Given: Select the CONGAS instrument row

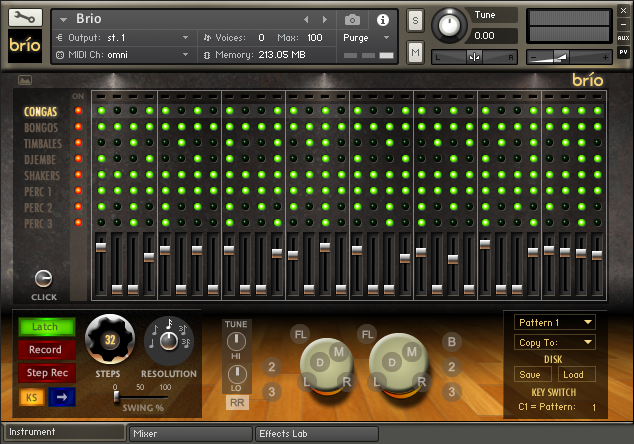Looking at the screenshot, I should click(x=40, y=112).
